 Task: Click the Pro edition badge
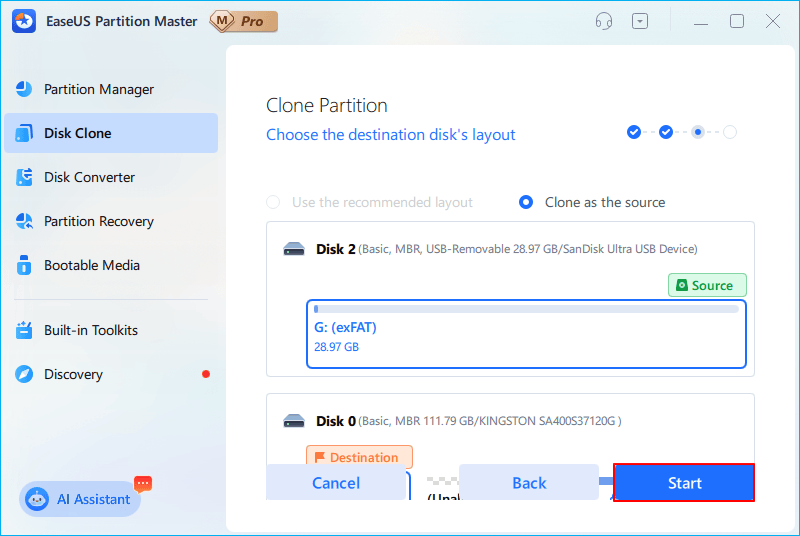click(243, 21)
